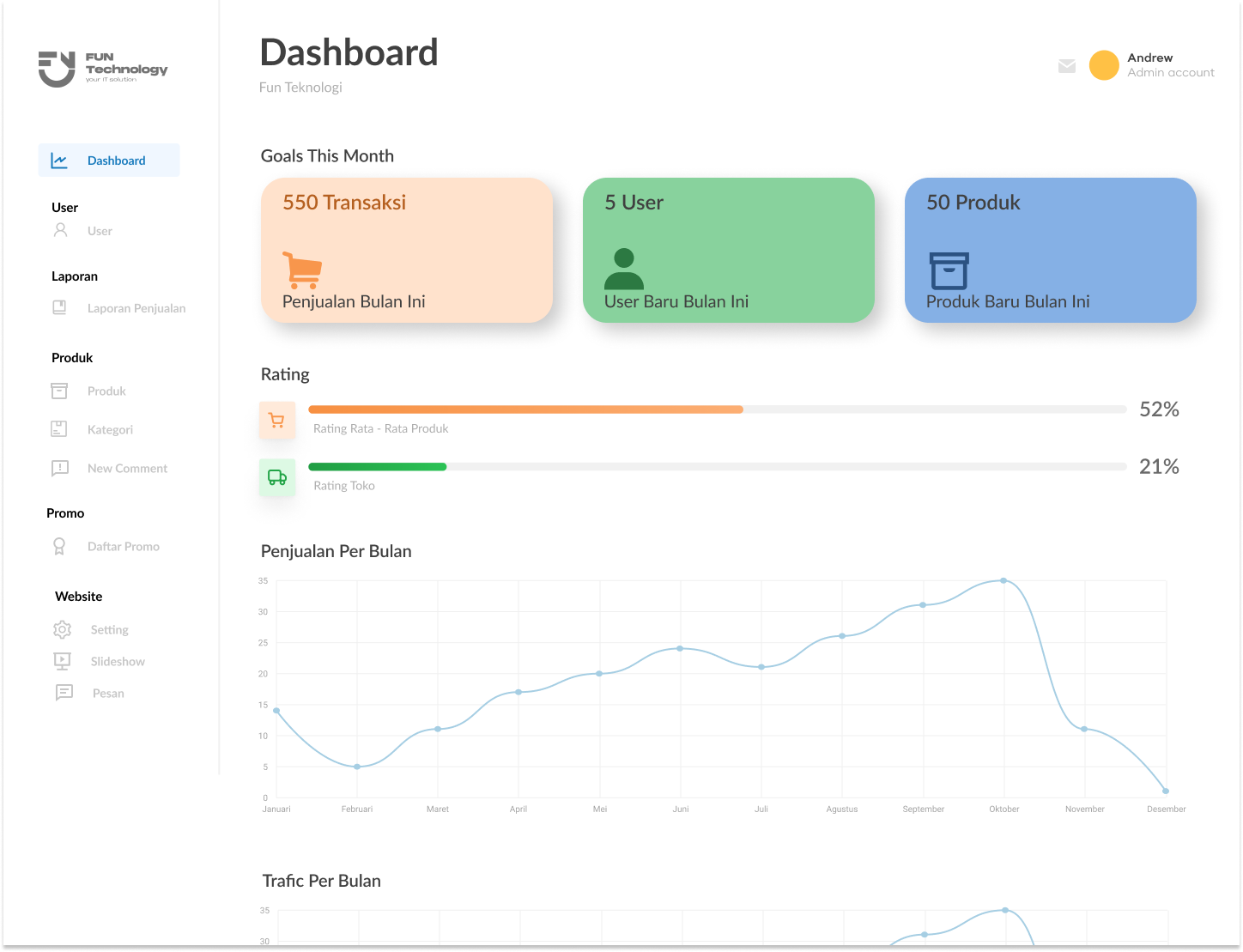Click the green truck Rating Toko icon
Viewport: 1243px width, 952px height.
[276, 477]
